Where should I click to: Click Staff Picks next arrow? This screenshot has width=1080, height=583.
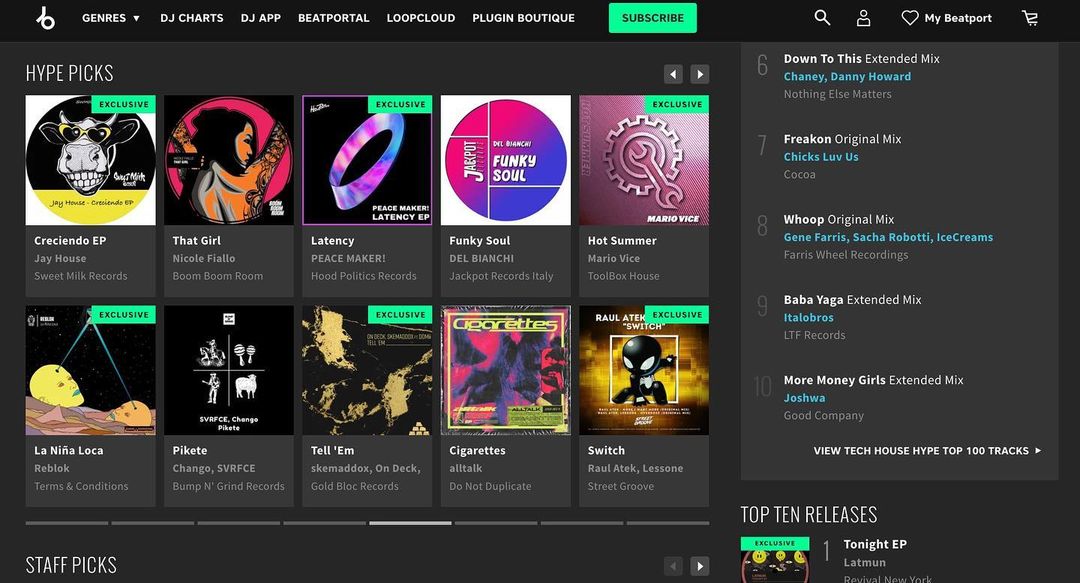tap(700, 566)
